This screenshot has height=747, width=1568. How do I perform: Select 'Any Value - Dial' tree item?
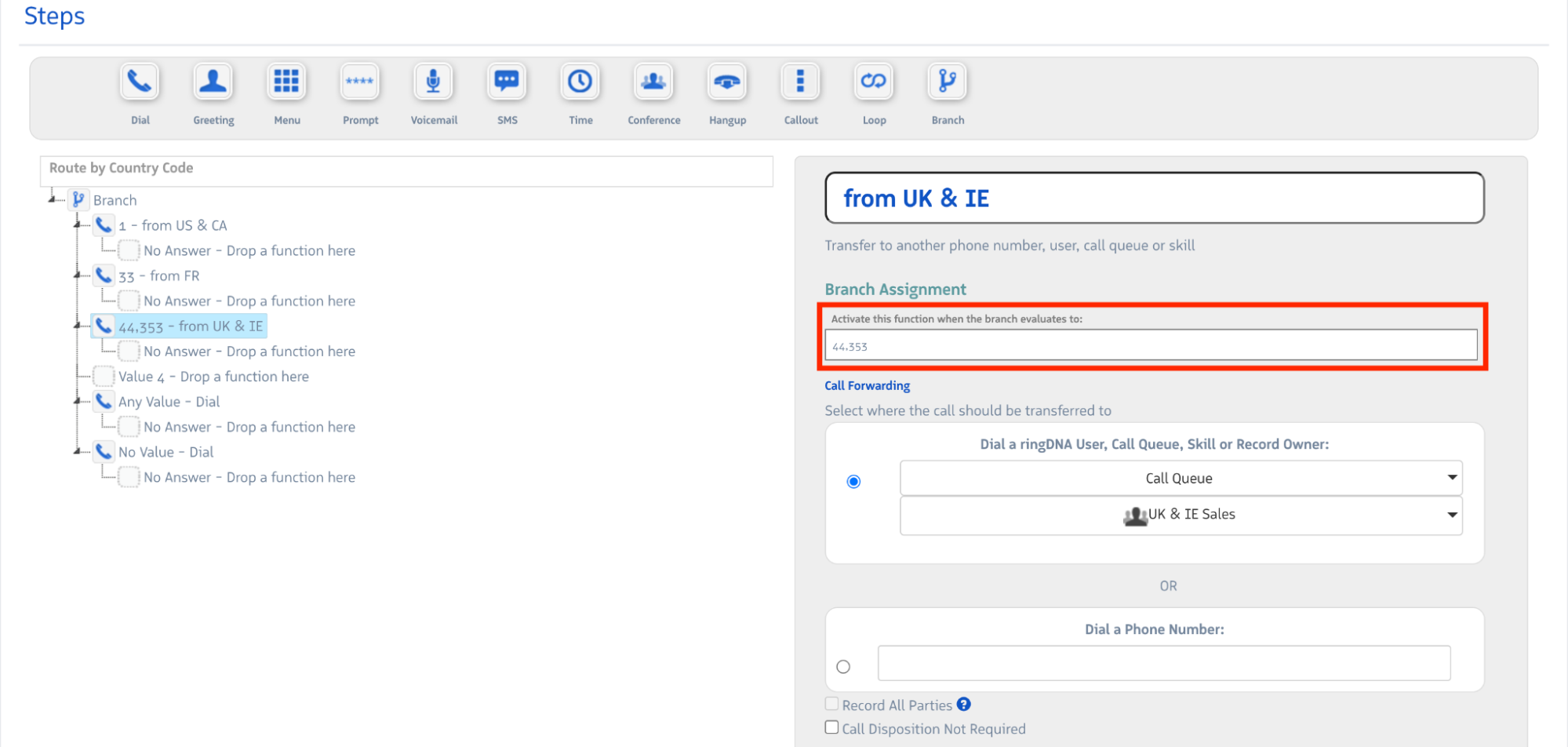pyautogui.click(x=169, y=402)
